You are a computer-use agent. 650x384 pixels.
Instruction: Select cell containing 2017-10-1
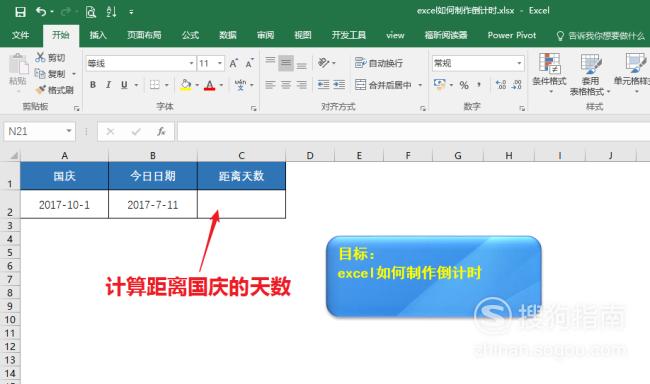point(64,204)
